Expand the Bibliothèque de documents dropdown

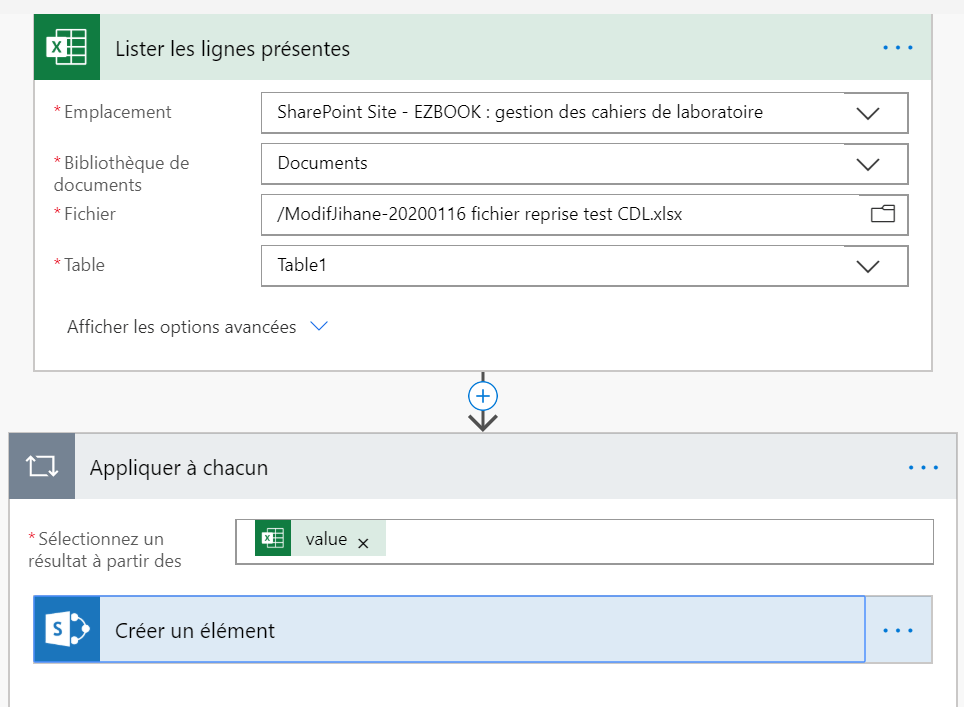click(x=868, y=164)
